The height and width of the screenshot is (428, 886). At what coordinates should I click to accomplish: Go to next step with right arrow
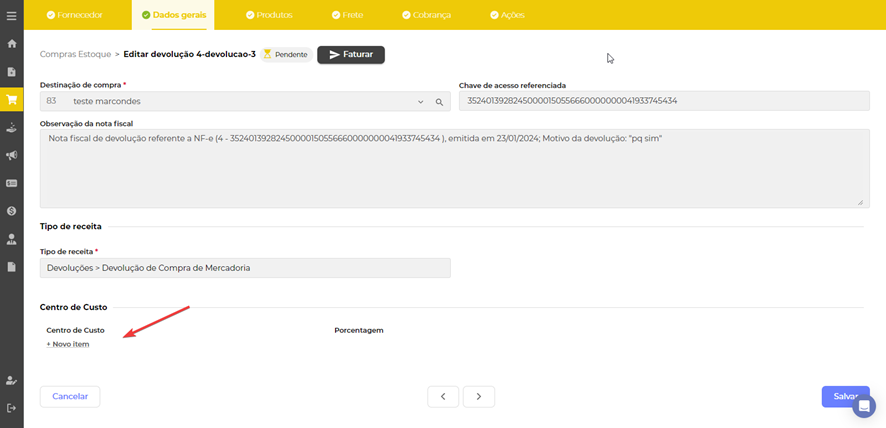[x=479, y=397]
